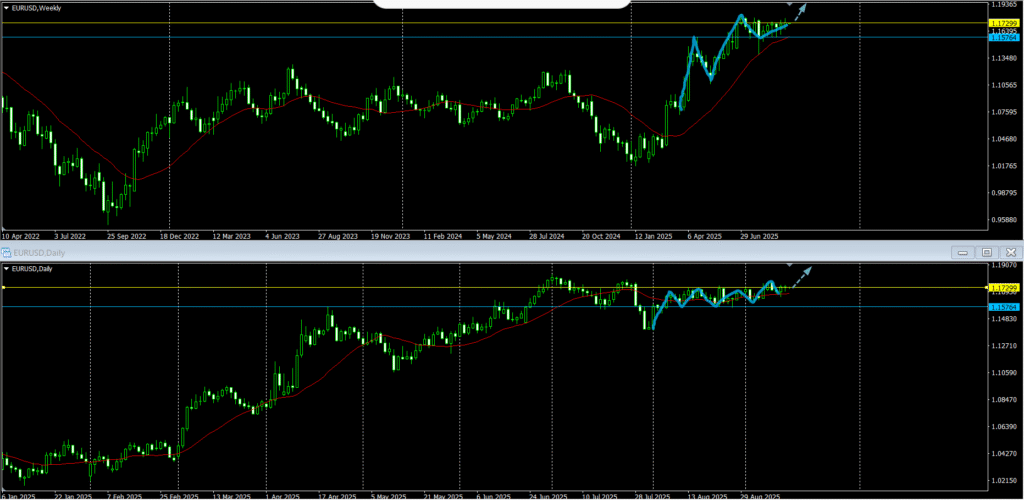Expand the EURUSD,Weekly chart dropdown triangle
The image size is (1024, 500).
(6, 6)
